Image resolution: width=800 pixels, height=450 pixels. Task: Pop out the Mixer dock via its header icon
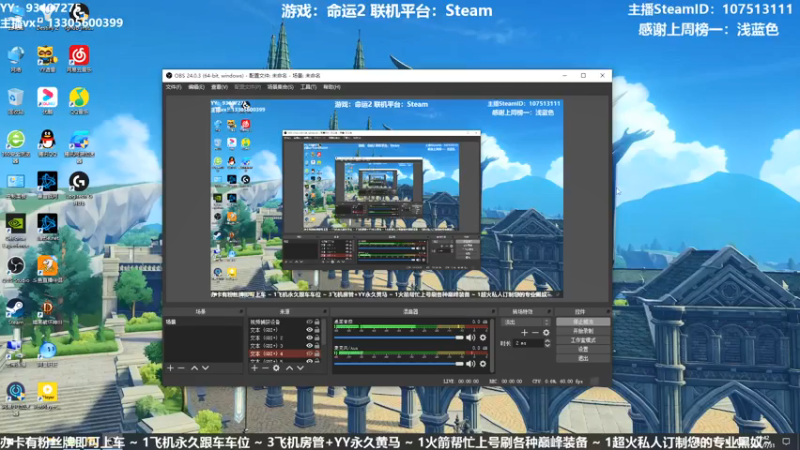click(493, 311)
